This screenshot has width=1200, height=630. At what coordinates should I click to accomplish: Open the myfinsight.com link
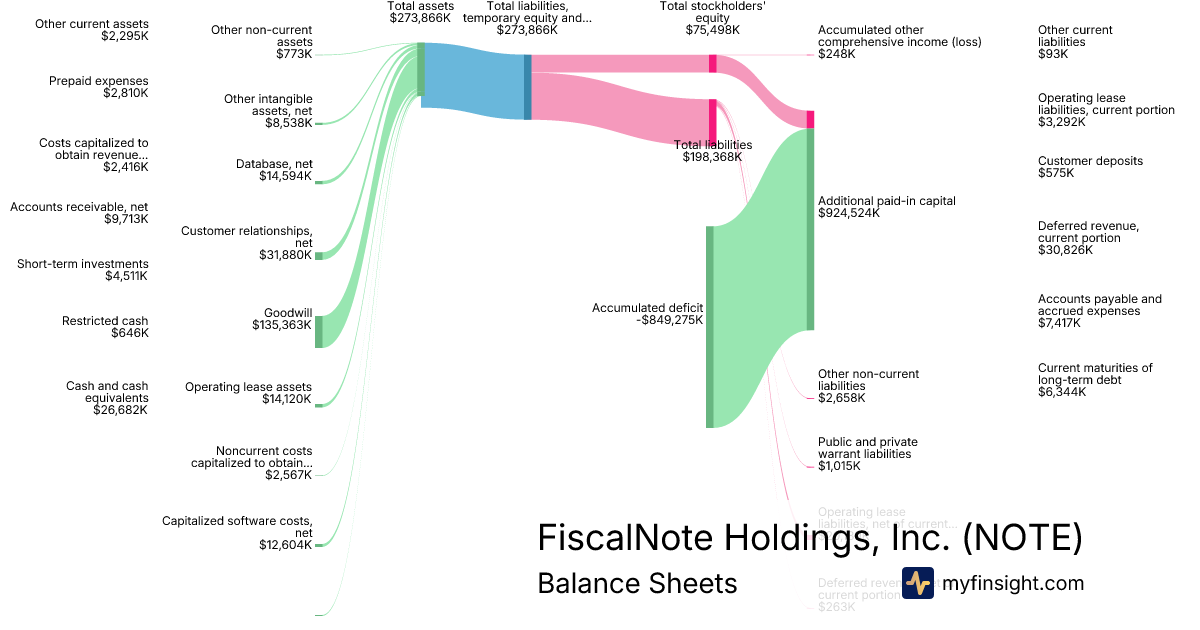click(1012, 583)
